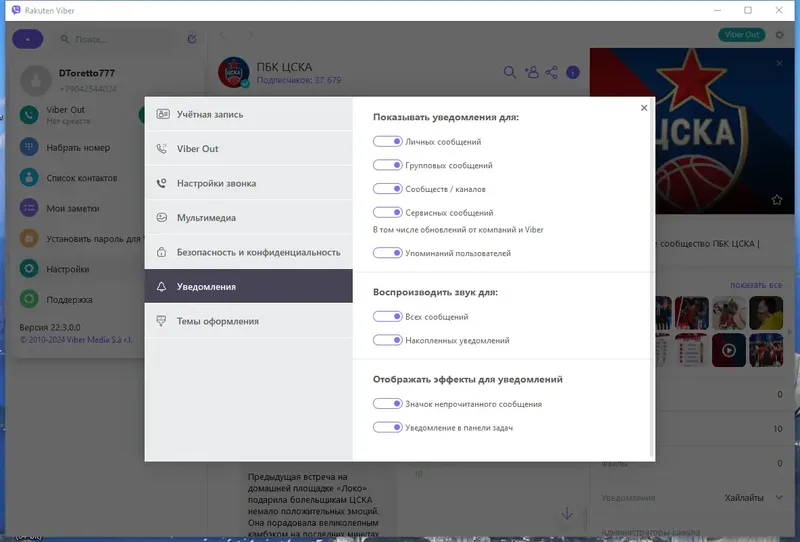
Task: Click the Набрать номер dialpad icon
Action: coord(29,147)
